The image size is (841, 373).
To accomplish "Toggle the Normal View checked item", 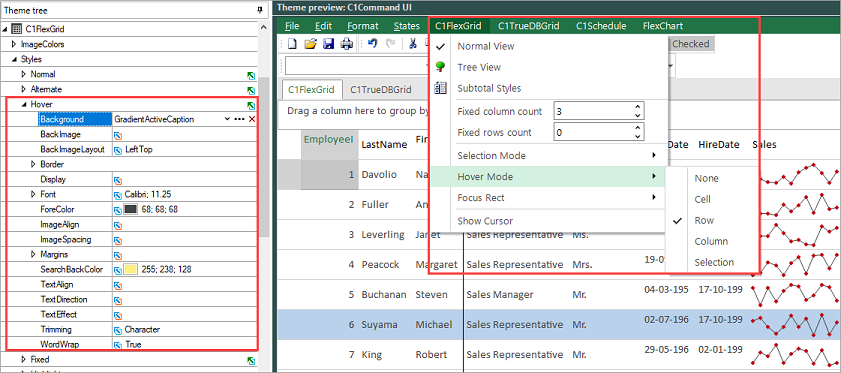I will point(486,46).
